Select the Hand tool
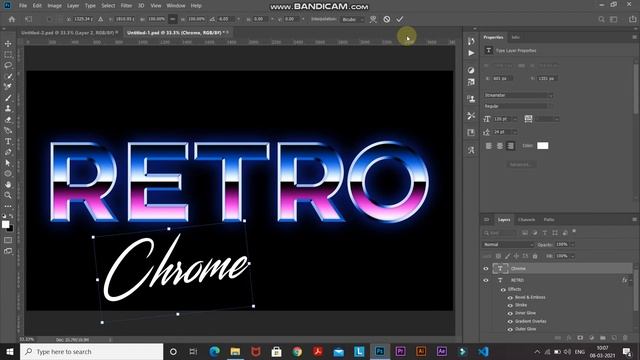Screen dimensions: 640x360 [x=8, y=184]
